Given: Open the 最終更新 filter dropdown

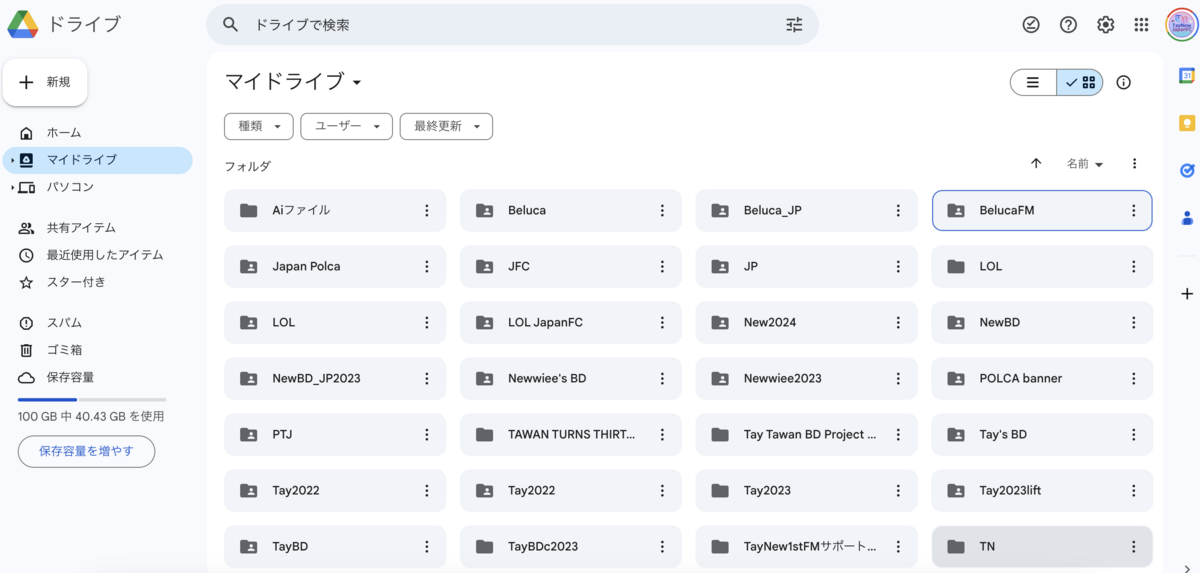Looking at the screenshot, I should (446, 126).
